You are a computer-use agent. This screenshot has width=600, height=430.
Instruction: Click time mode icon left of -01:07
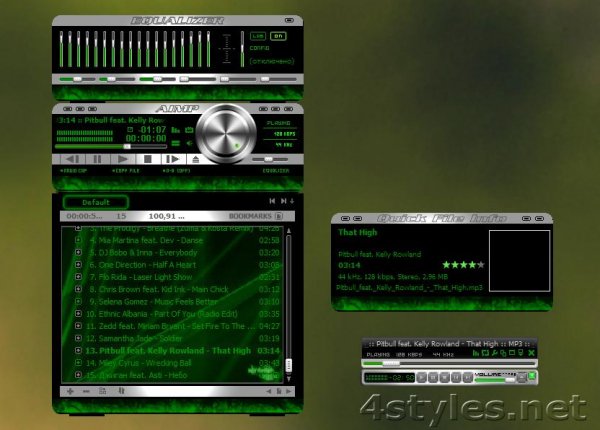pyautogui.click(x=130, y=129)
